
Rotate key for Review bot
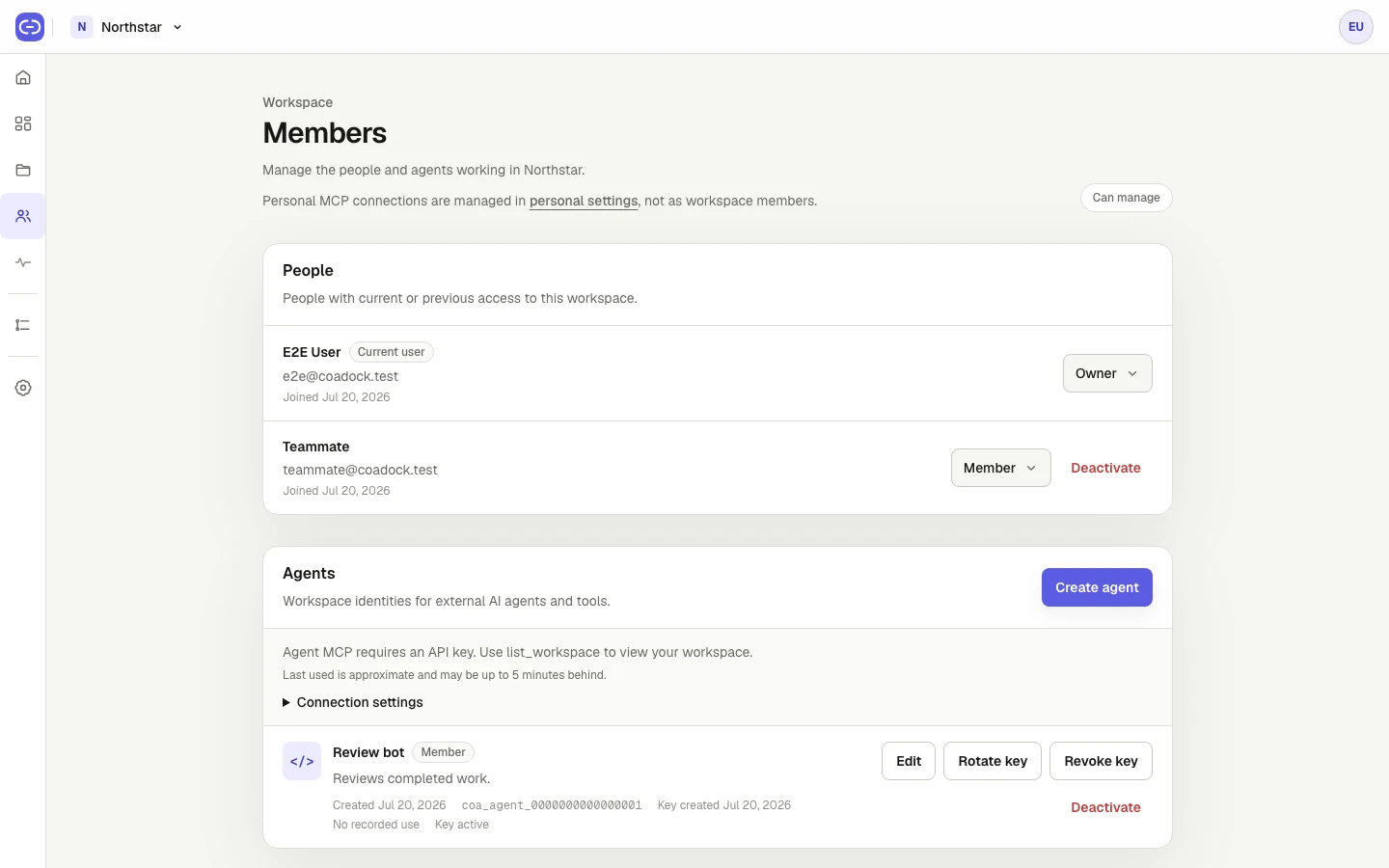[993, 761]
